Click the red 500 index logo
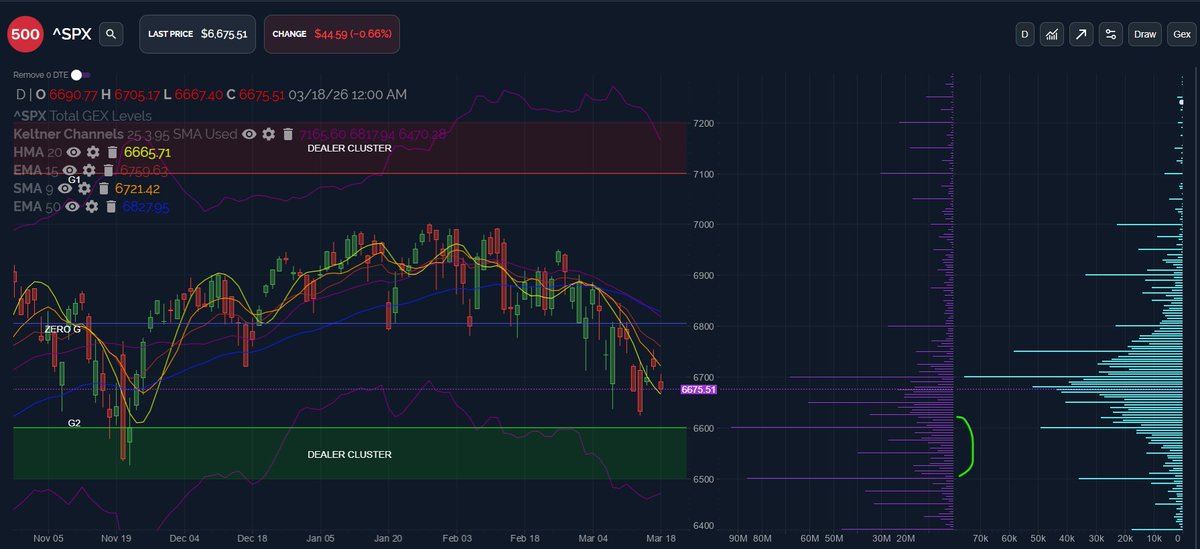This screenshot has height=549, width=1200. [24, 34]
